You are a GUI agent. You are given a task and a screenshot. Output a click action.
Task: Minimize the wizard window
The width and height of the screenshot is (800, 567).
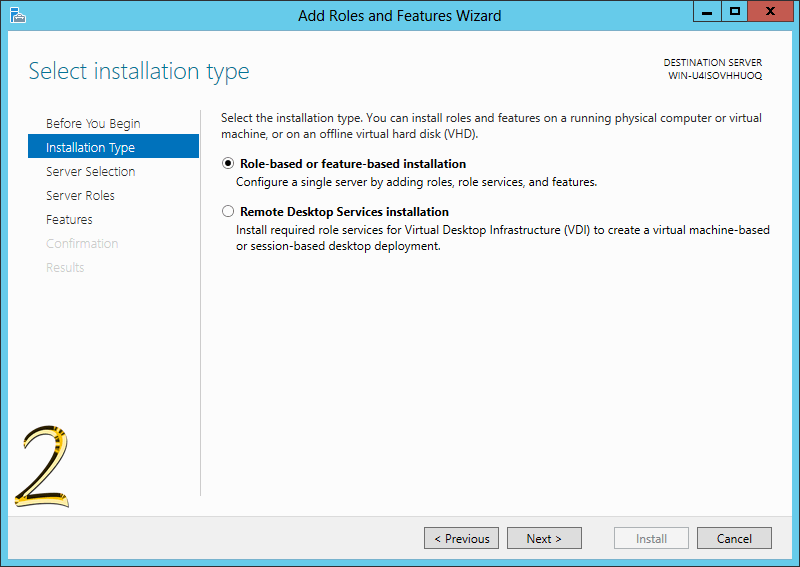pos(707,12)
